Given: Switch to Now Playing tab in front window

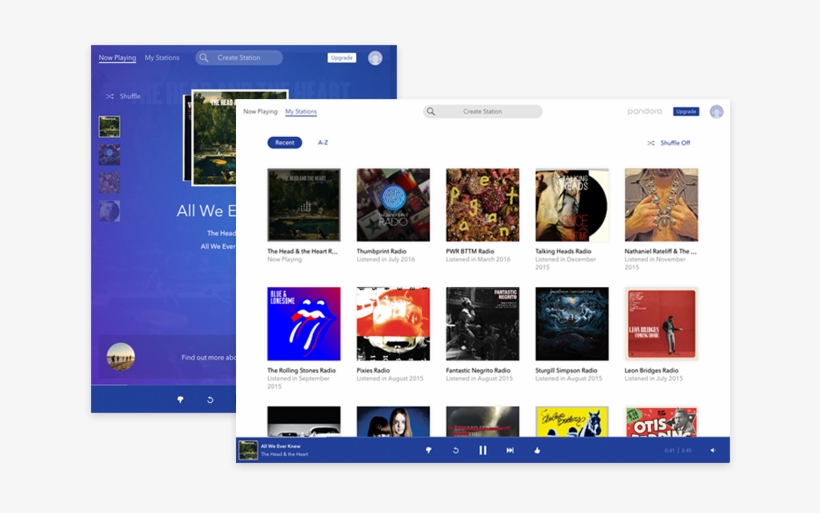Looking at the screenshot, I should 260,111.
